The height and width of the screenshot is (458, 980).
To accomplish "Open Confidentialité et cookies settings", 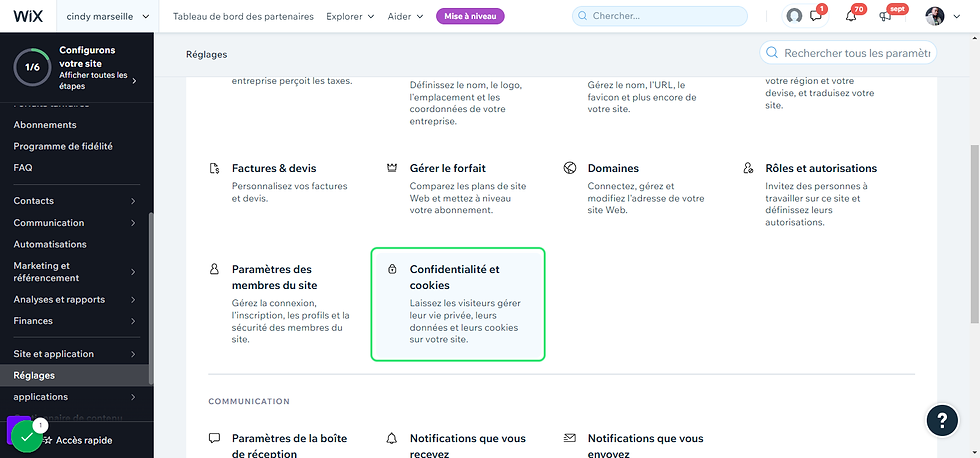I will (x=458, y=304).
